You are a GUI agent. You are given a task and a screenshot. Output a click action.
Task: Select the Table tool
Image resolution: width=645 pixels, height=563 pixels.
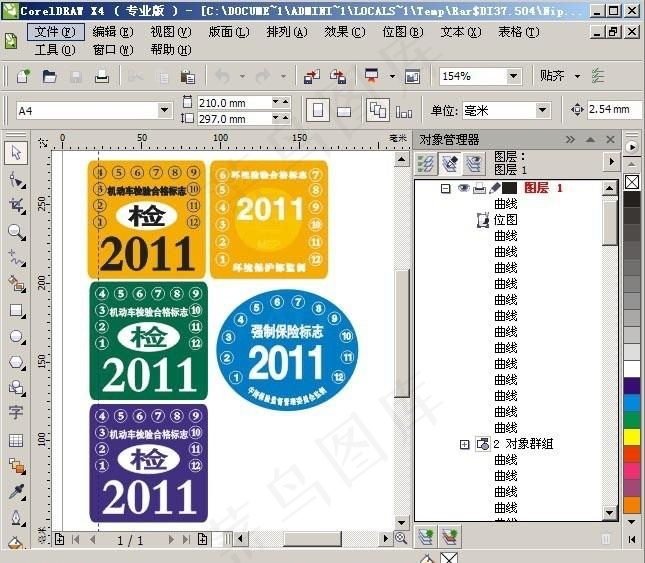(x=16, y=440)
